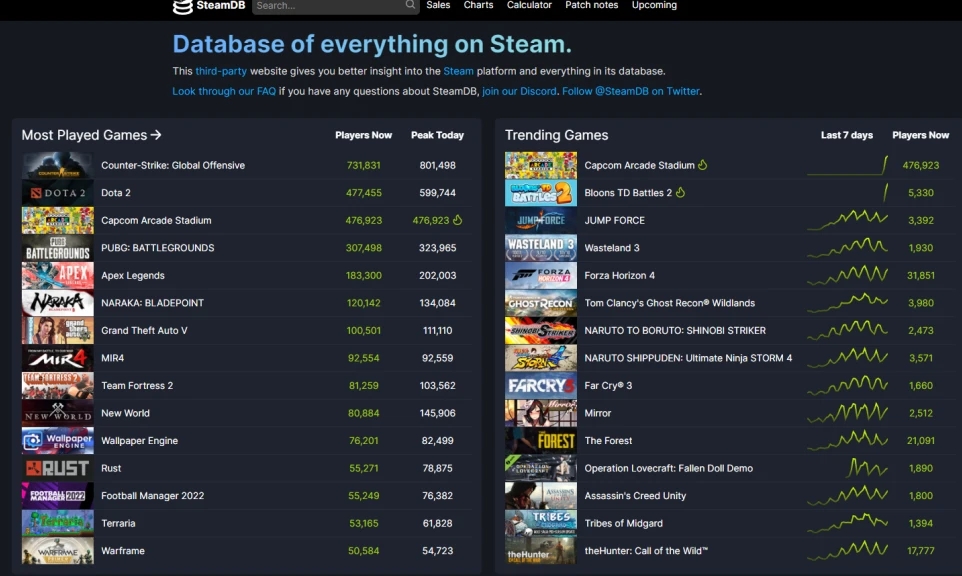Open the Football Manager 2022 title link
962x576 pixels.
(152, 496)
